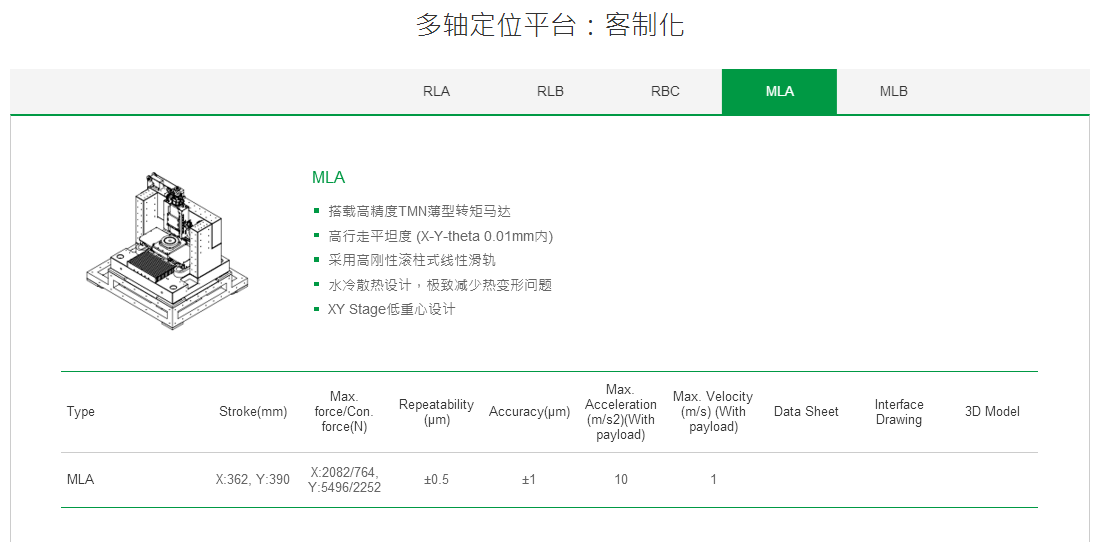Click the page title 多轴定位平台：客制化
The image size is (1098, 542).
coord(549,25)
